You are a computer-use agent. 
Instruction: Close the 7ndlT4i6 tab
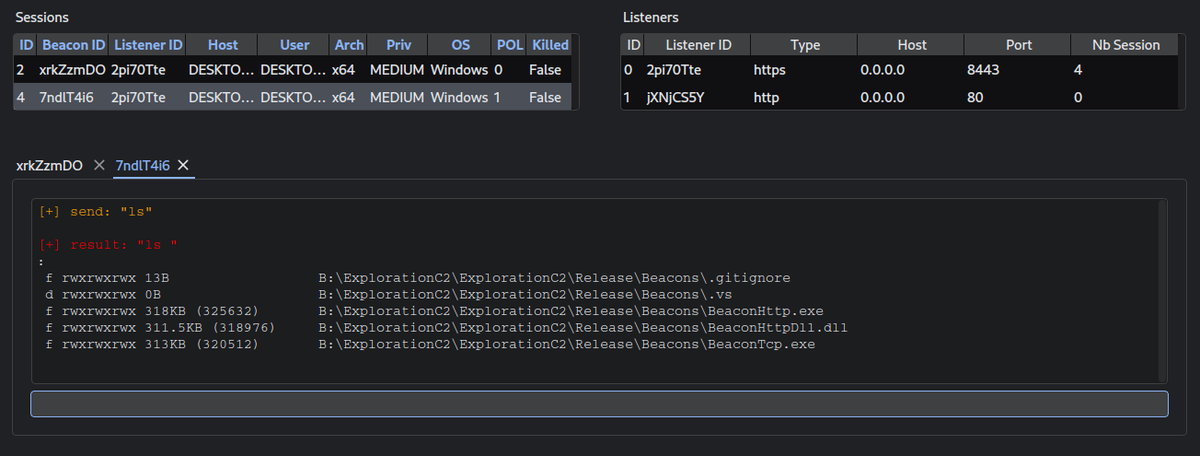pos(183,165)
